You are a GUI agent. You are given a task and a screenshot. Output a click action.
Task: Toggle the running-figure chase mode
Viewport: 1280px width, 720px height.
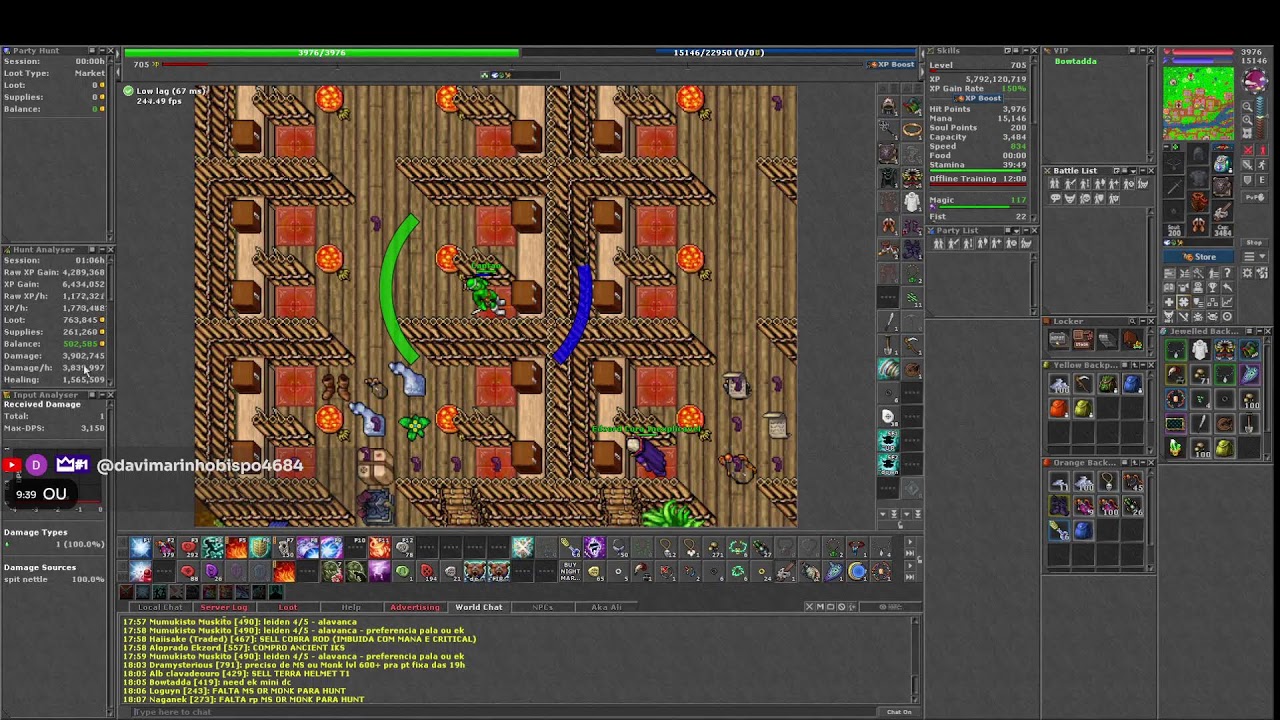(x=1262, y=165)
